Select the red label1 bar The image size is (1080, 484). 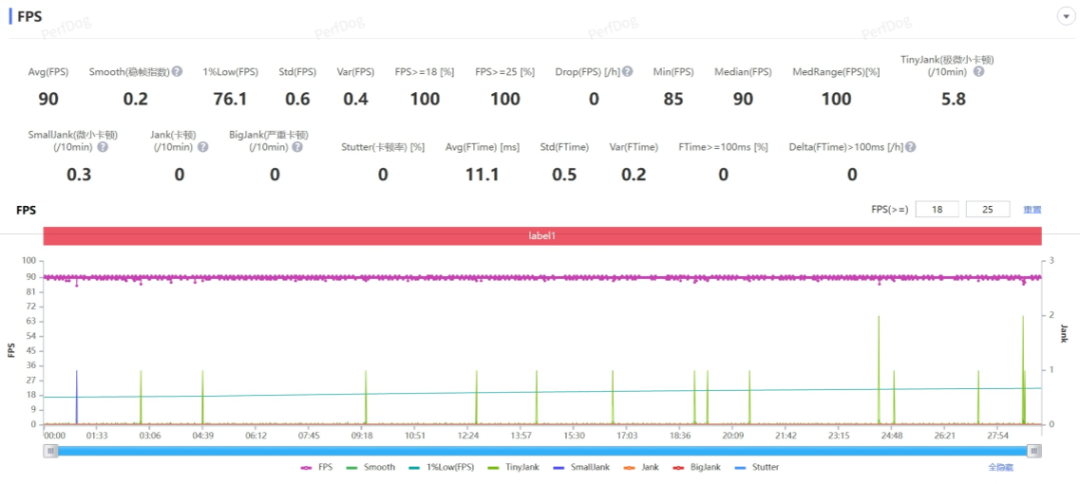542,235
